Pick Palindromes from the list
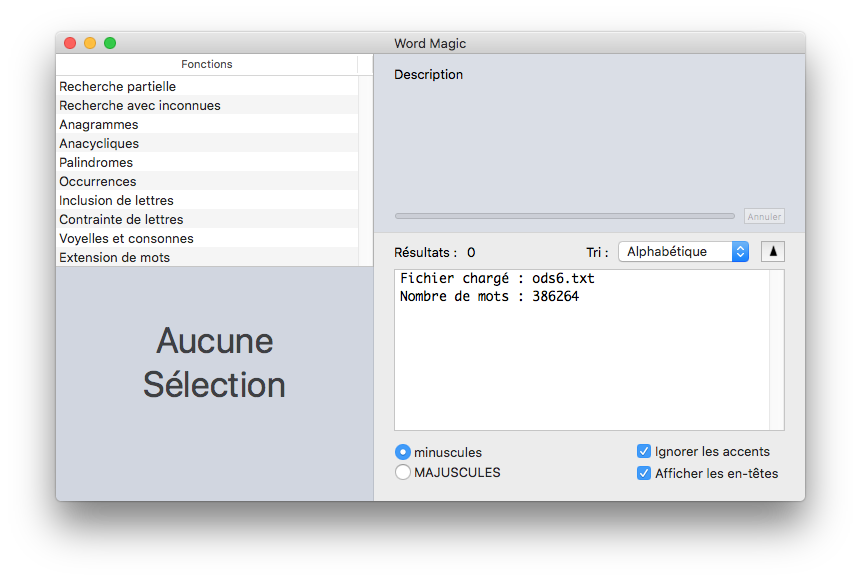Screen dimensions: 861x581 click(x=96, y=163)
